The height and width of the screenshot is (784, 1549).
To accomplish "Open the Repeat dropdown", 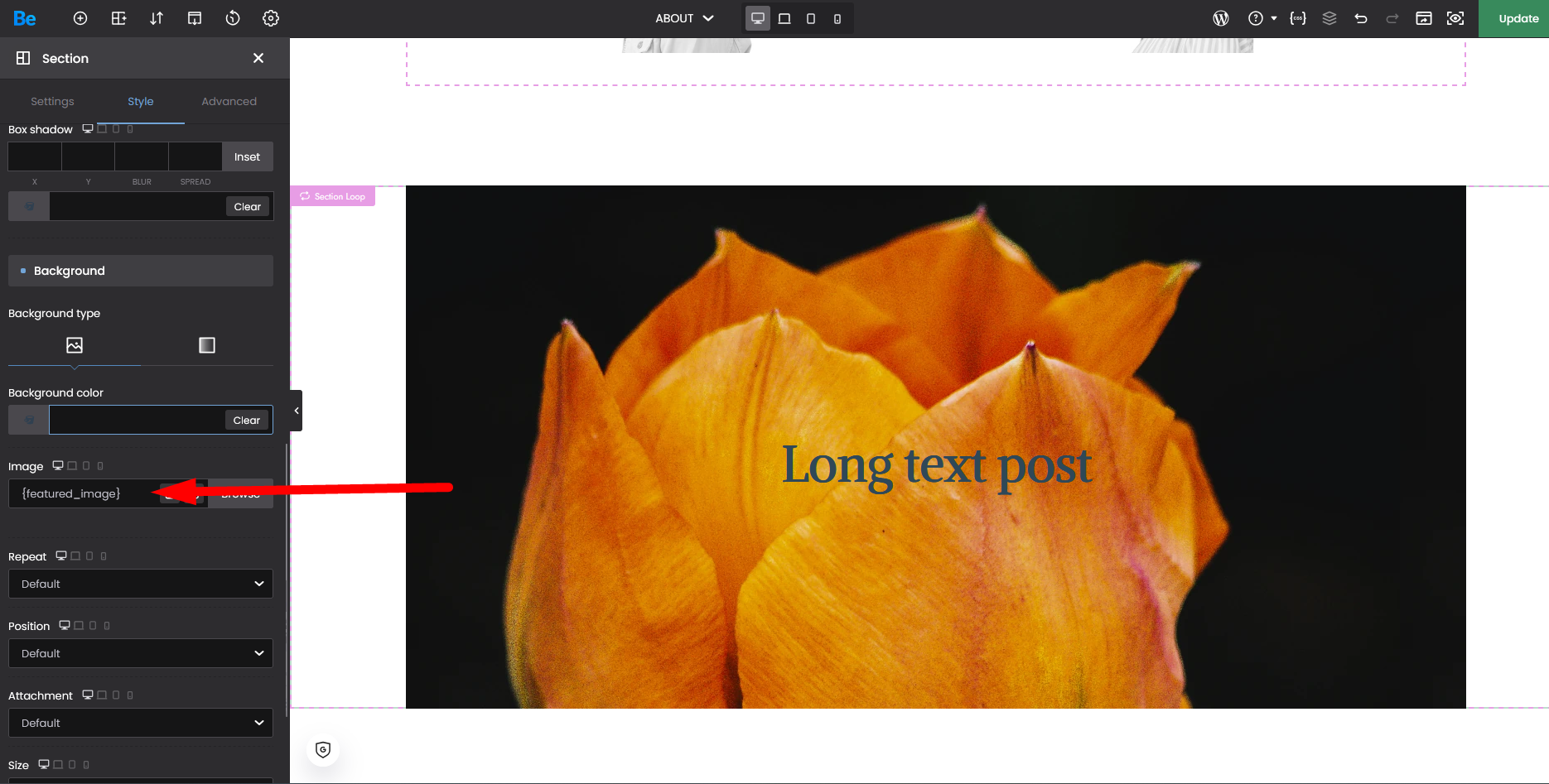I will point(141,584).
